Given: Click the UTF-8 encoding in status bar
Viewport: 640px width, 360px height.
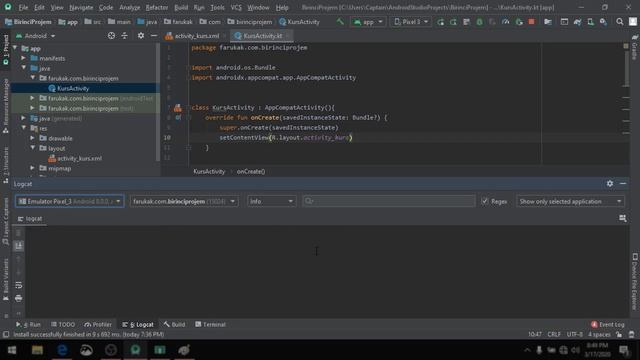Looking at the screenshot, I should click(574, 335).
